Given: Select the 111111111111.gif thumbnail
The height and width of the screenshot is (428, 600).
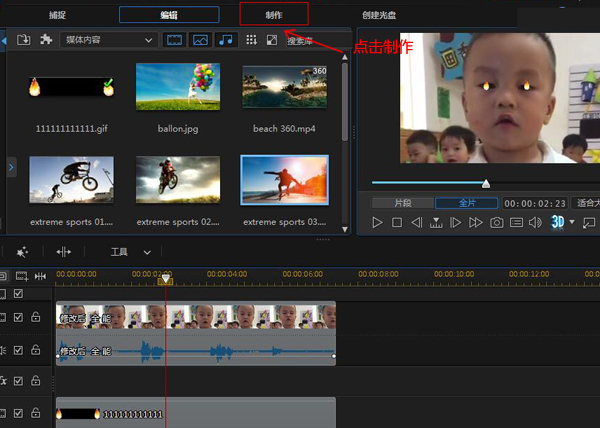Looking at the screenshot, I should (x=72, y=87).
